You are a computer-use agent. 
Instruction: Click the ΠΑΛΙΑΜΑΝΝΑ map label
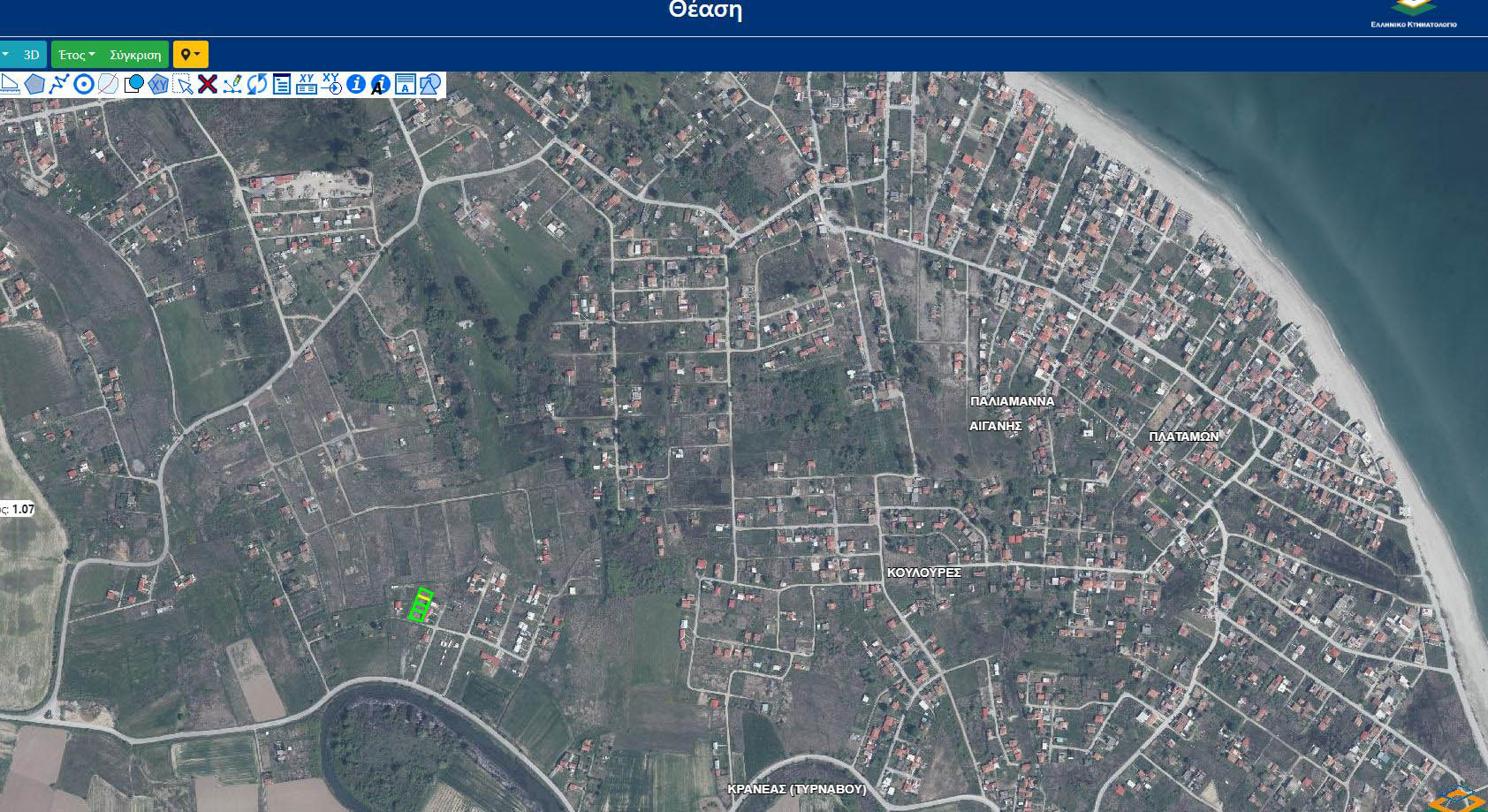coord(1012,401)
